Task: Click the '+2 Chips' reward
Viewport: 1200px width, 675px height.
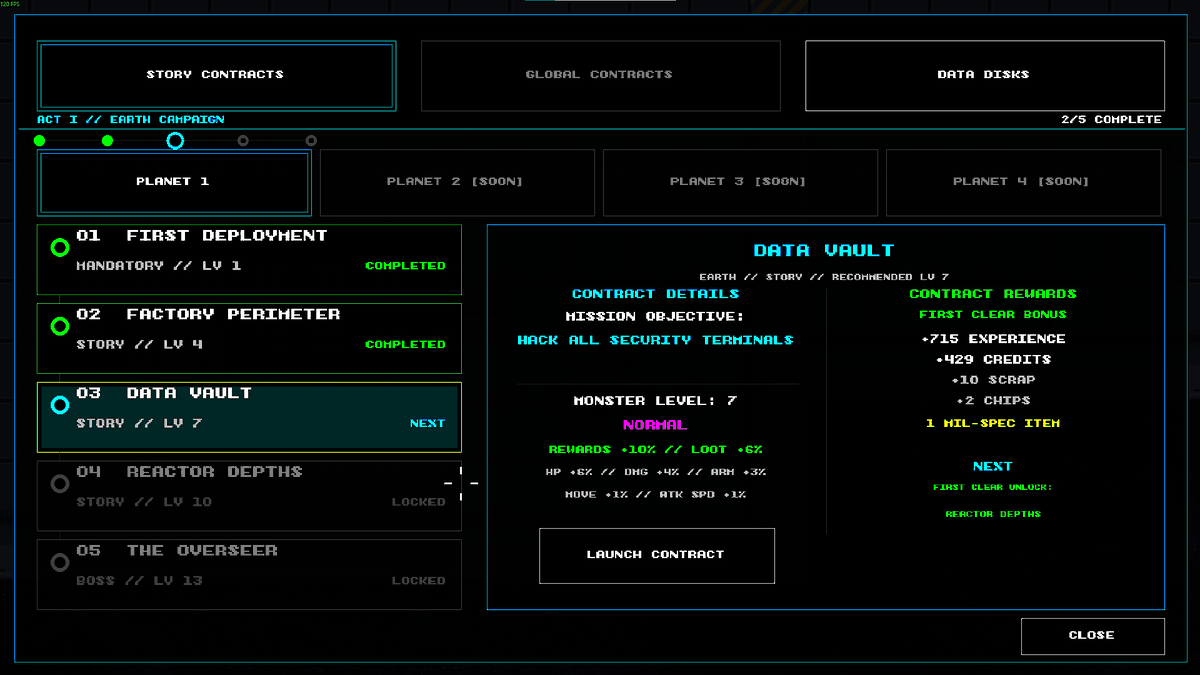Action: pos(993,402)
